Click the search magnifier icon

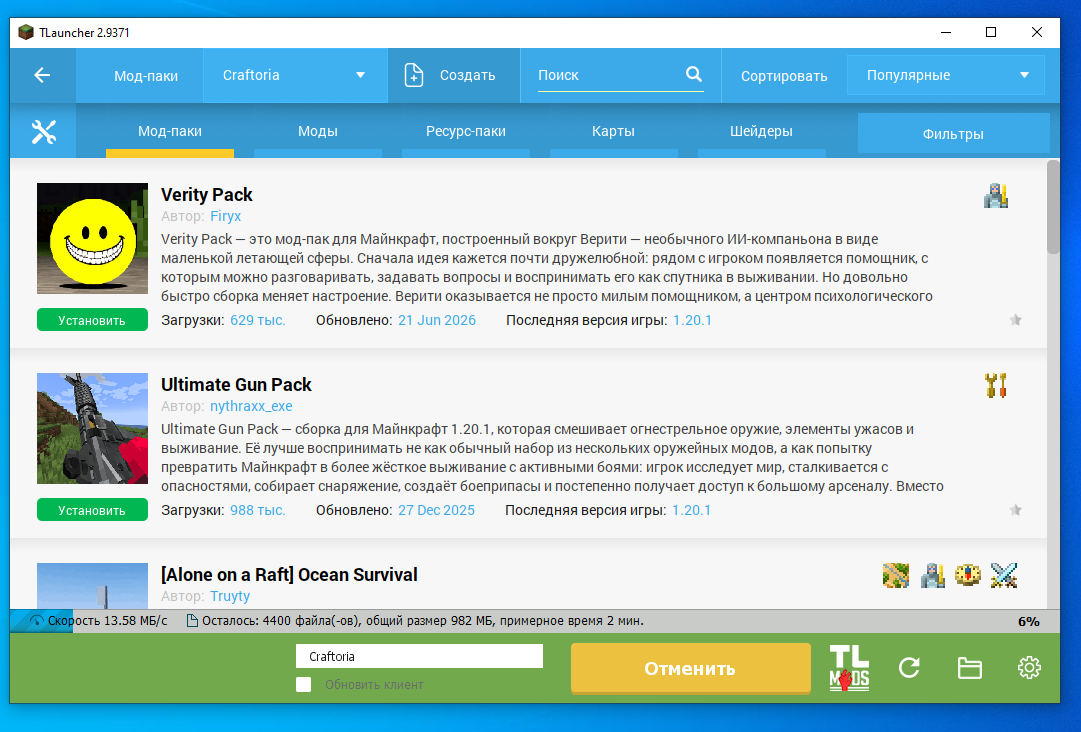(694, 74)
